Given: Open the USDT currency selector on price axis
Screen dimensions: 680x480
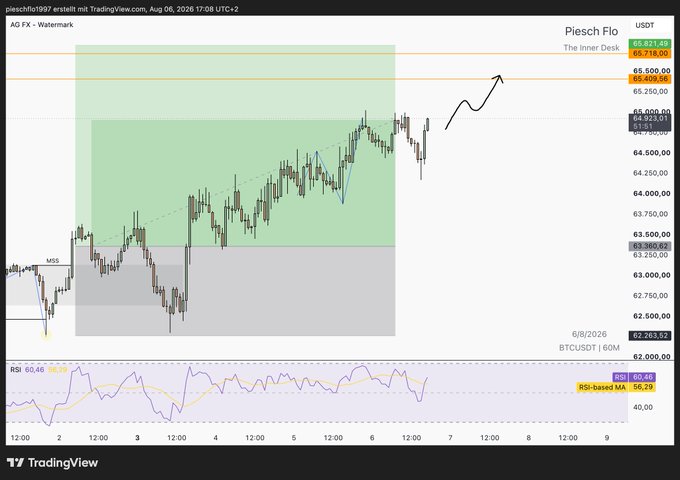Looking at the screenshot, I should pyautogui.click(x=645, y=26).
